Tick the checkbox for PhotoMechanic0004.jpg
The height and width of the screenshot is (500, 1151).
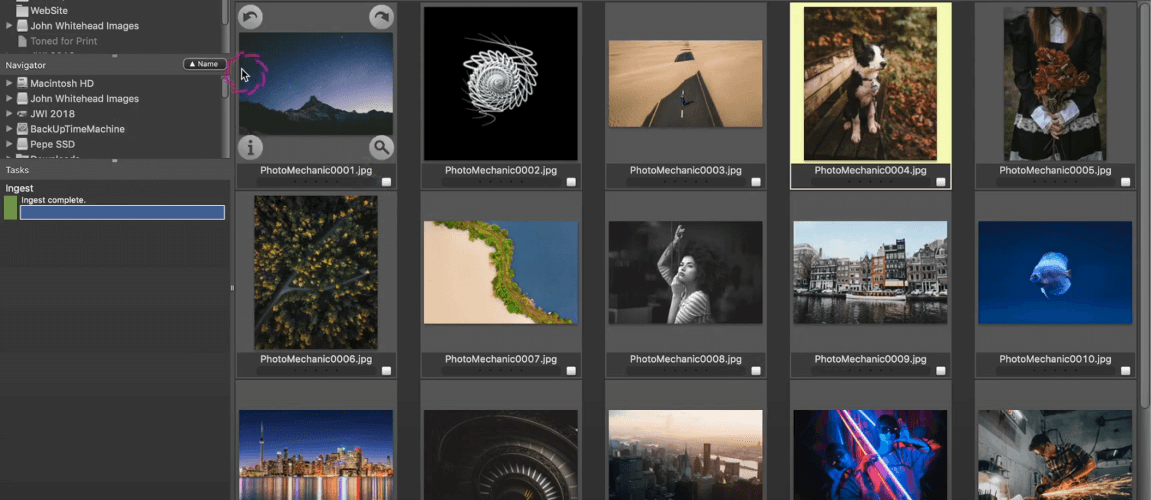click(x=940, y=182)
